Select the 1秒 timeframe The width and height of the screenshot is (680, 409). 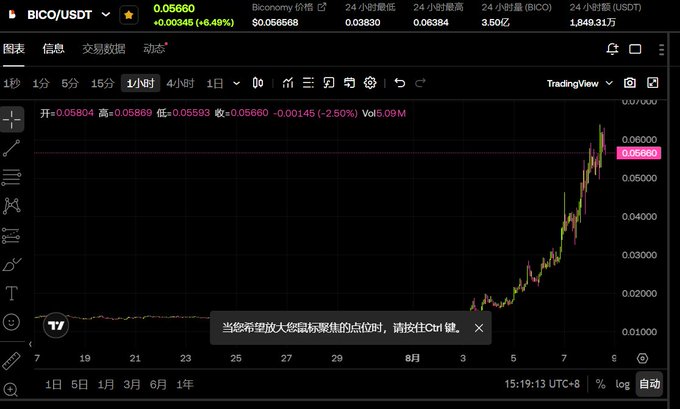12,83
